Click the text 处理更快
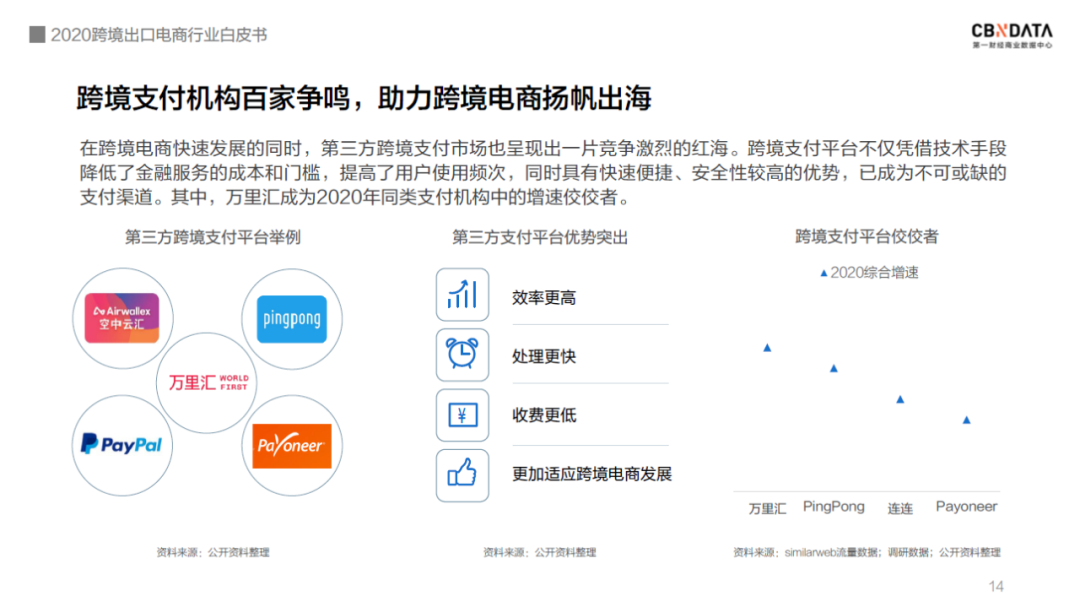This screenshot has width=1080, height=607. click(x=544, y=356)
